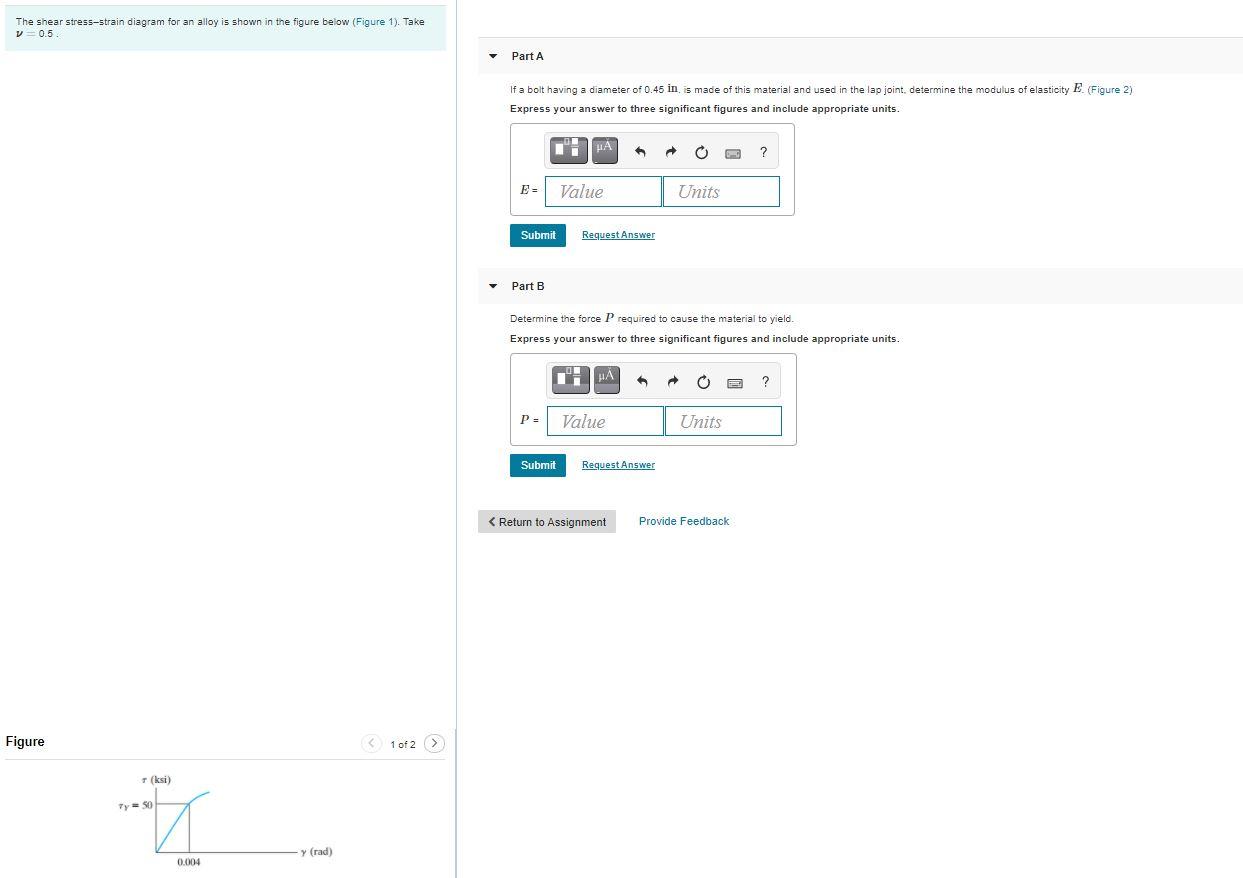Redo entry in Part B toolbar
Screen dimensions: 1243x878
[x=673, y=382]
